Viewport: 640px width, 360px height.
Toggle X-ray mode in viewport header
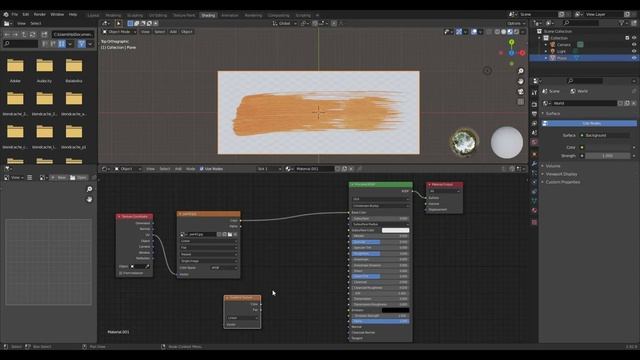pos(489,31)
